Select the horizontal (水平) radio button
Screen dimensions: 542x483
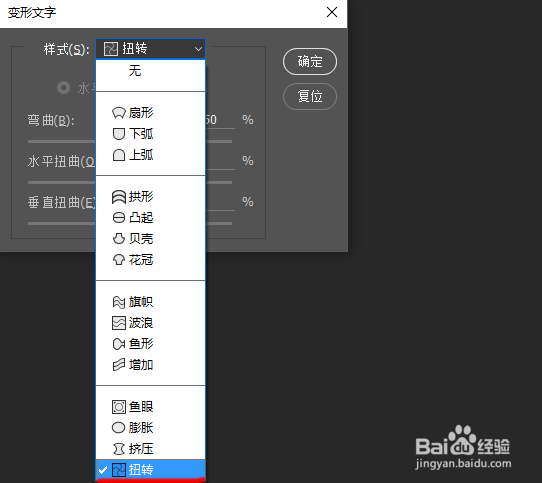[64, 87]
